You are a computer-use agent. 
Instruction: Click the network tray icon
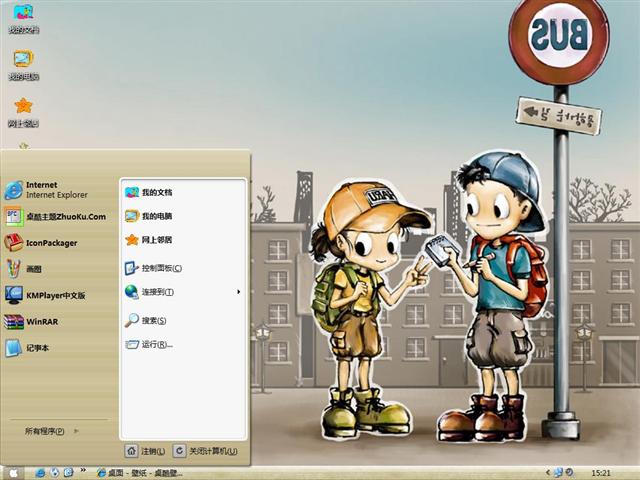(558, 473)
